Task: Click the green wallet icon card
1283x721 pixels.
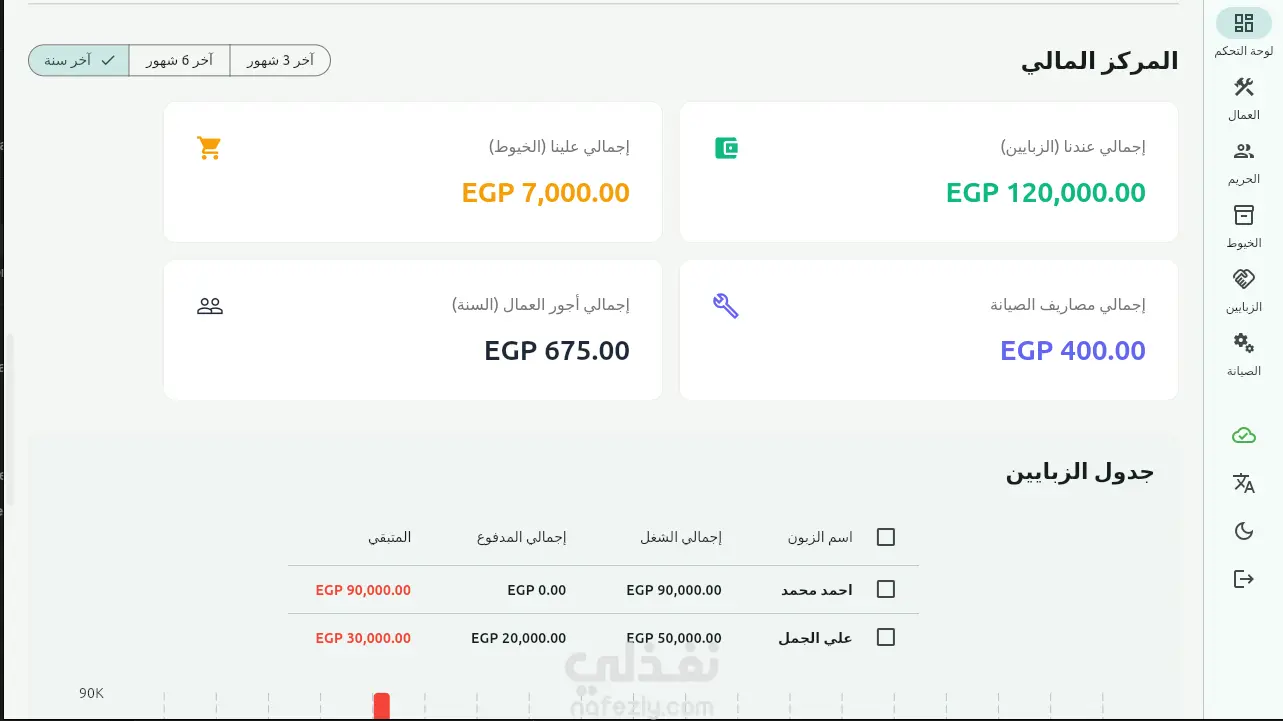Action: (x=726, y=148)
